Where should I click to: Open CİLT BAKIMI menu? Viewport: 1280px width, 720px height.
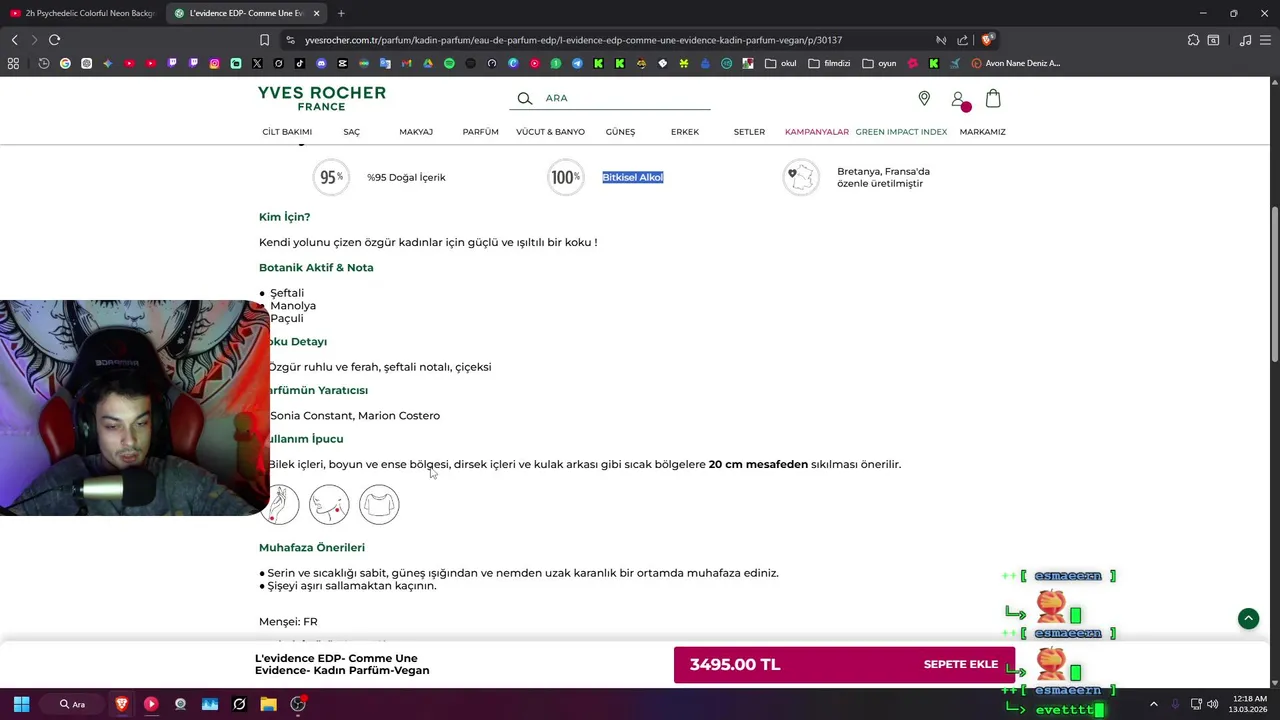pos(287,132)
